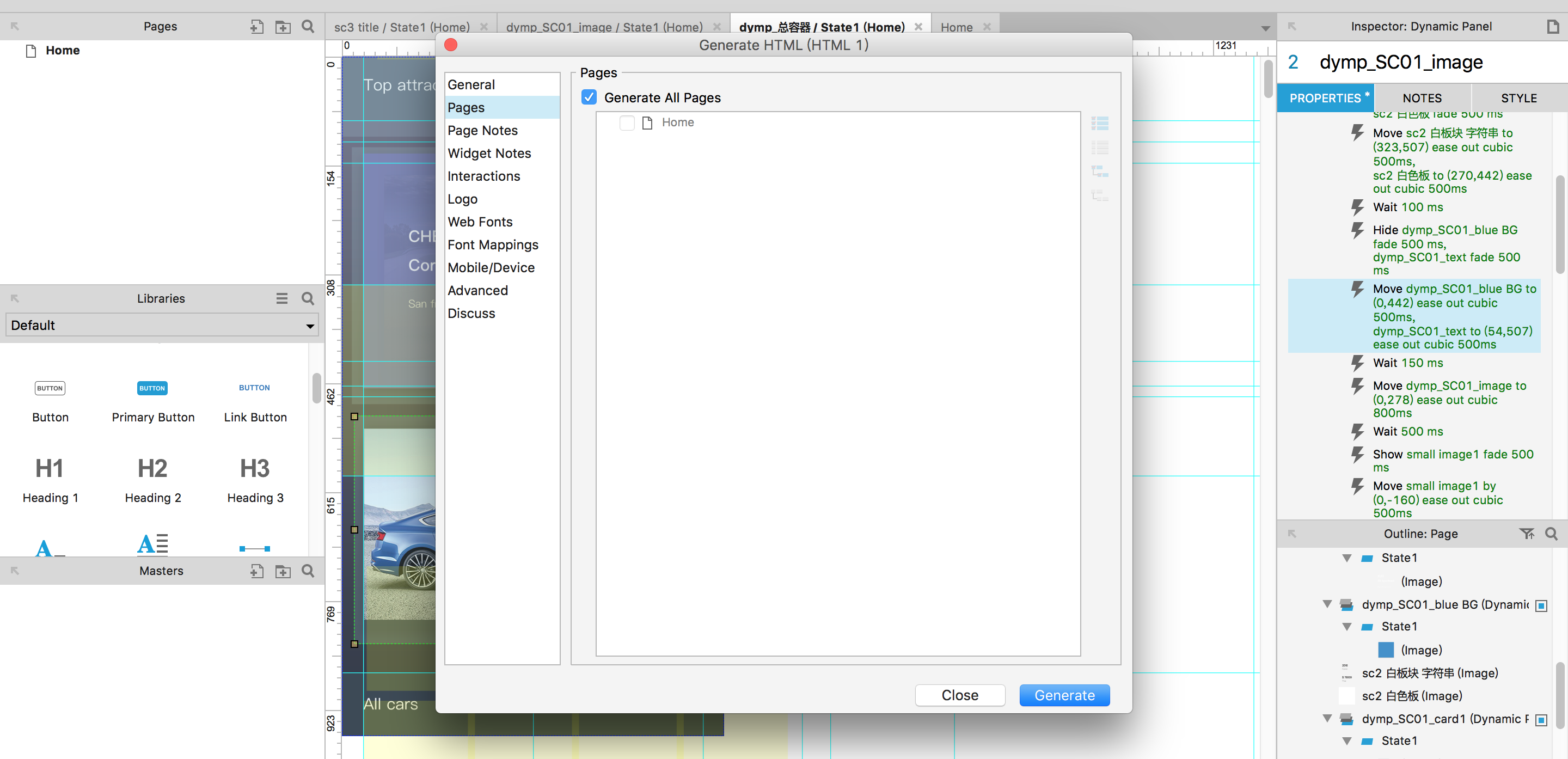The height and width of the screenshot is (759, 1568).
Task: Click search icon in Masters panel
Action: point(308,570)
